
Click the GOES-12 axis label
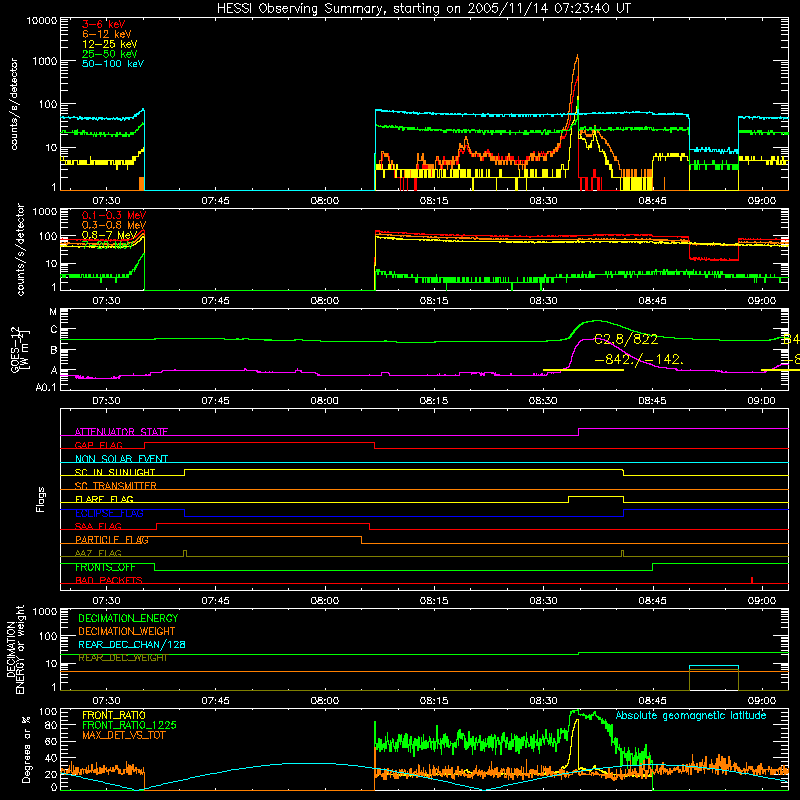pyautogui.click(x=20, y=350)
